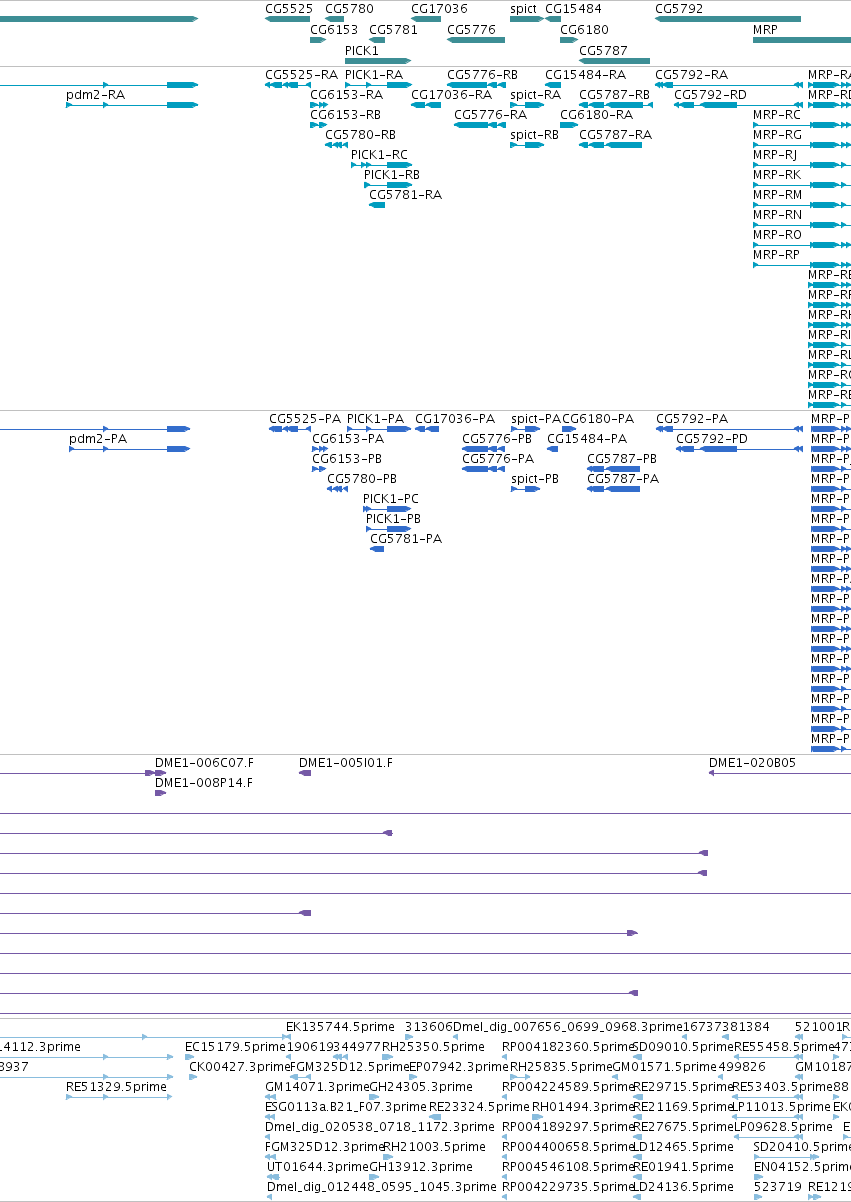The height and width of the screenshot is (1202, 851).
Task: Select the RE51329.5prime EST label
Action: [116, 1087]
